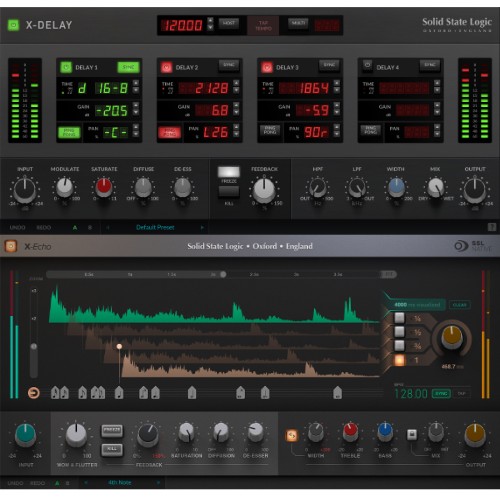Click REDO in the X-Delay bar
The image size is (500, 500).
click(x=43, y=227)
